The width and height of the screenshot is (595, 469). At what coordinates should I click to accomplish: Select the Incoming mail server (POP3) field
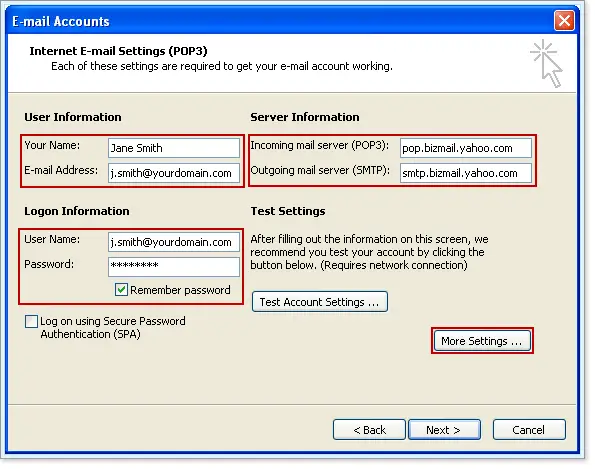pyautogui.click(x=466, y=148)
